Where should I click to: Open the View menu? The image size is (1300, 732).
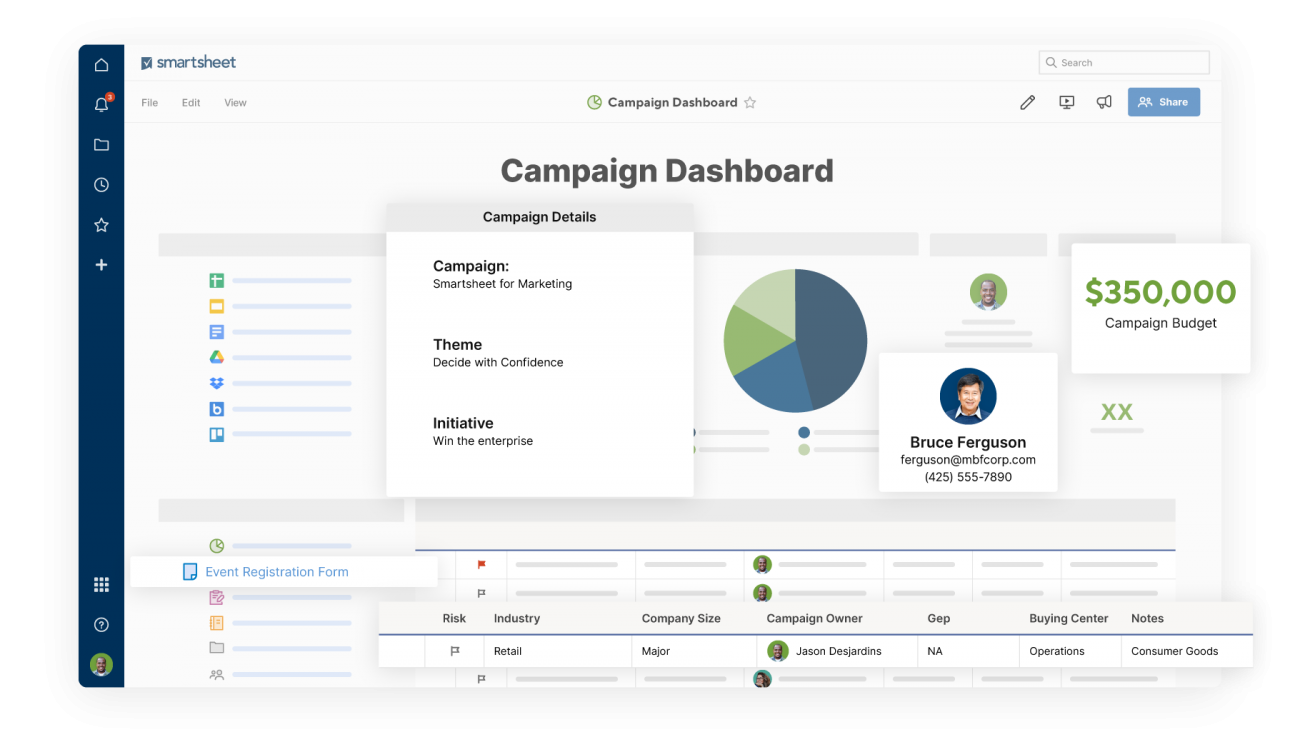(235, 102)
